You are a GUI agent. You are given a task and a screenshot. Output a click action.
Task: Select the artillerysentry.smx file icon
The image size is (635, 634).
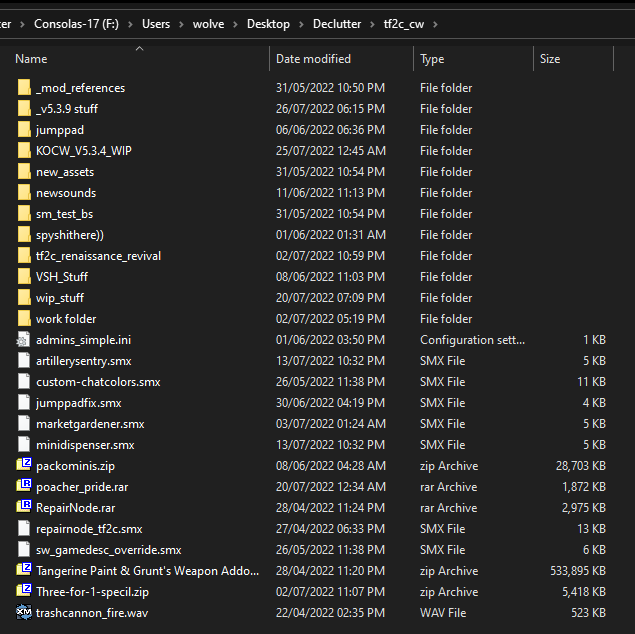point(24,361)
